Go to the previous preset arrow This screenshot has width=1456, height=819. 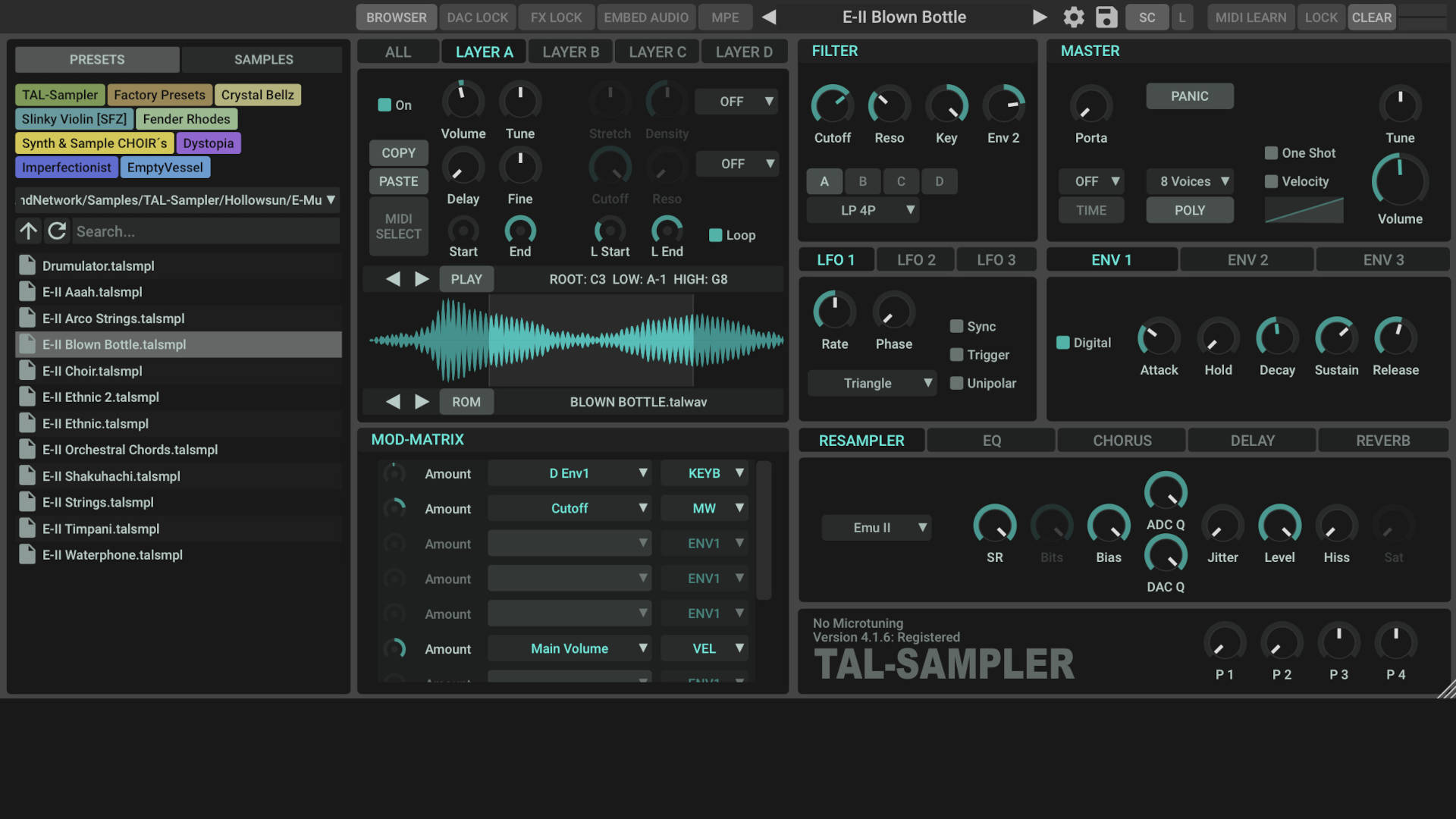(x=769, y=17)
